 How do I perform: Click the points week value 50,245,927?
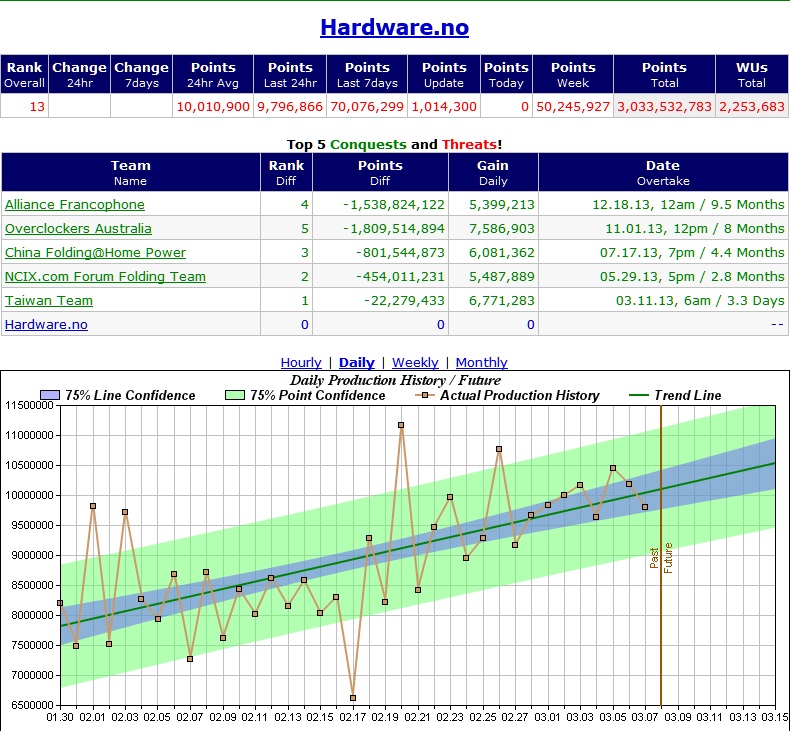[x=573, y=107]
